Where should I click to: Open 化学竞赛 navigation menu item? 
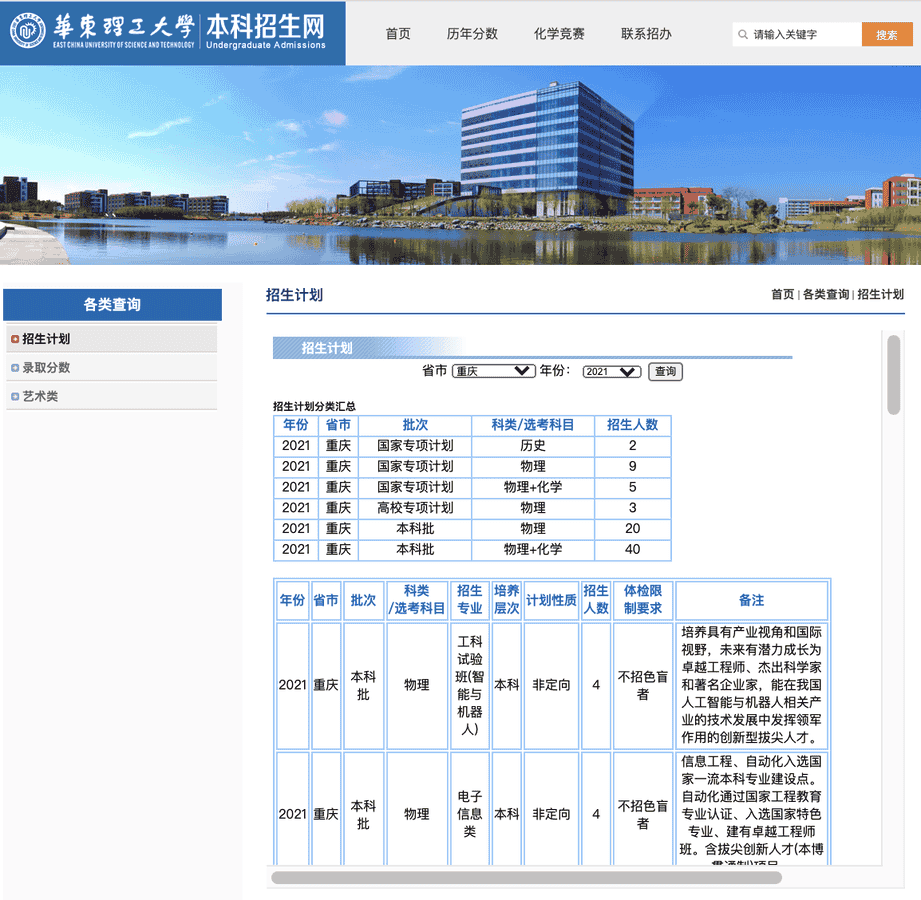[559, 34]
